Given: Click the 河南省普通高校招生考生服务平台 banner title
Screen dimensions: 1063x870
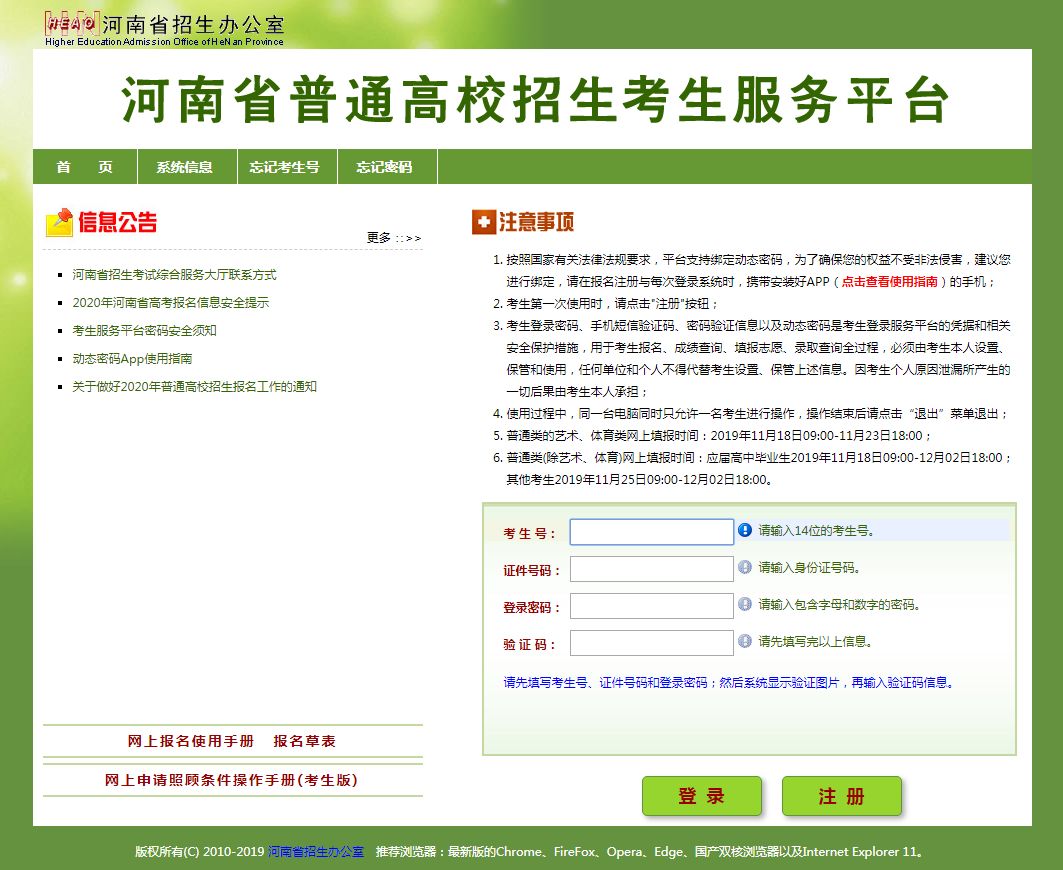Looking at the screenshot, I should pyautogui.click(x=534, y=100).
